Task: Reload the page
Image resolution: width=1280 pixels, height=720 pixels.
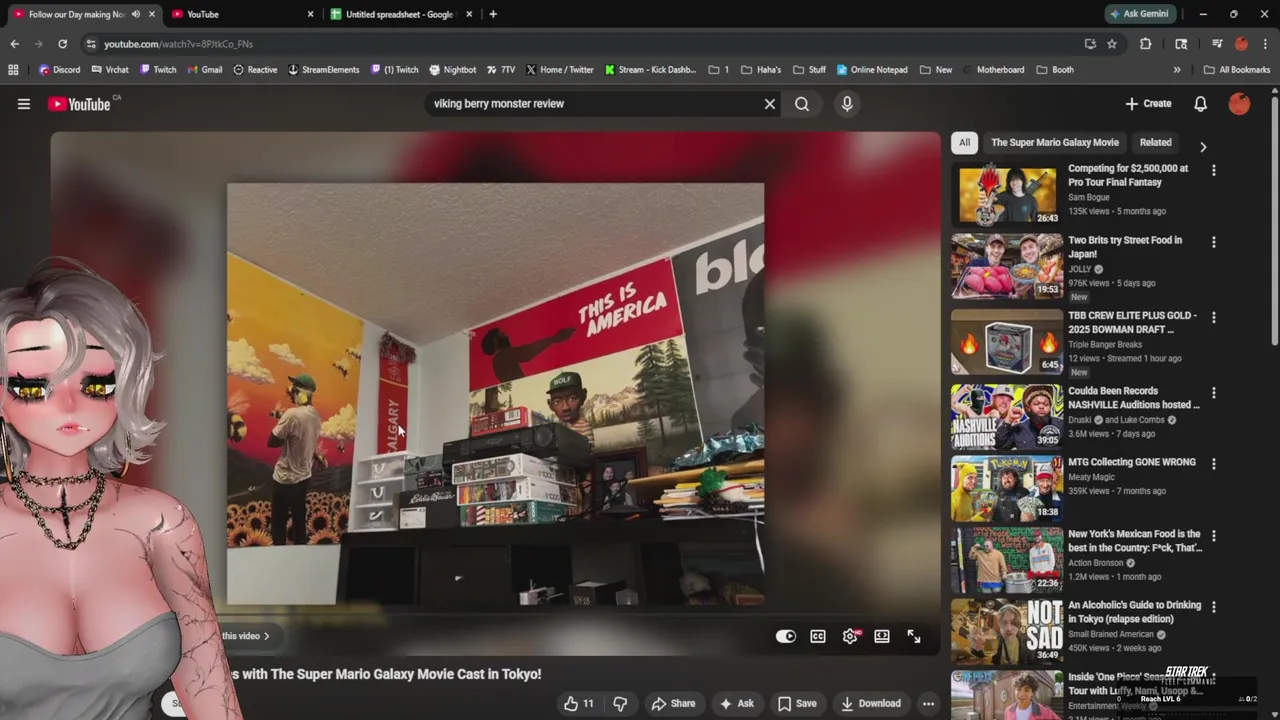Action: [62, 44]
